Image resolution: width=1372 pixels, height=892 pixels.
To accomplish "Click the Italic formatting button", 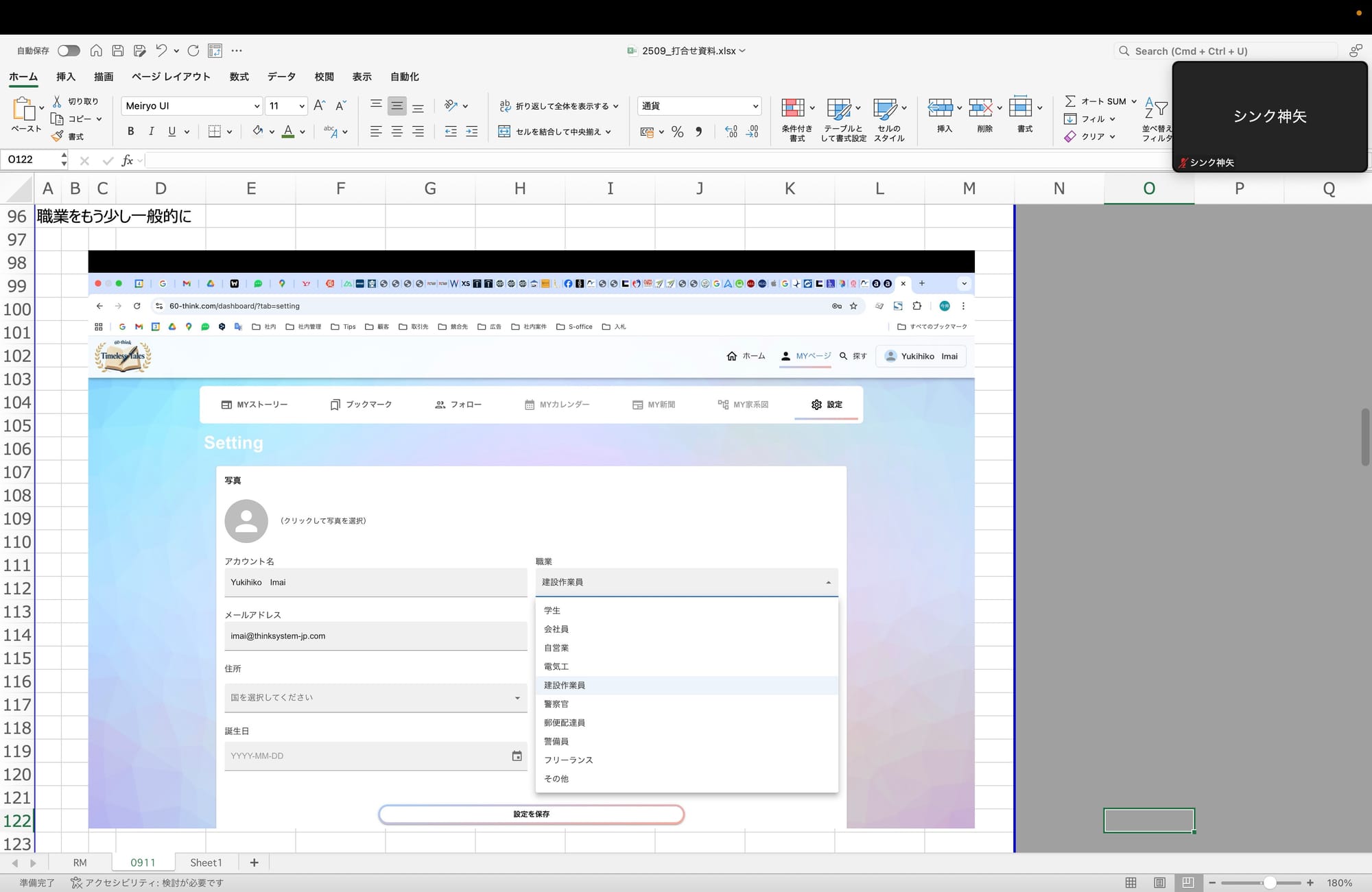I will tap(151, 131).
